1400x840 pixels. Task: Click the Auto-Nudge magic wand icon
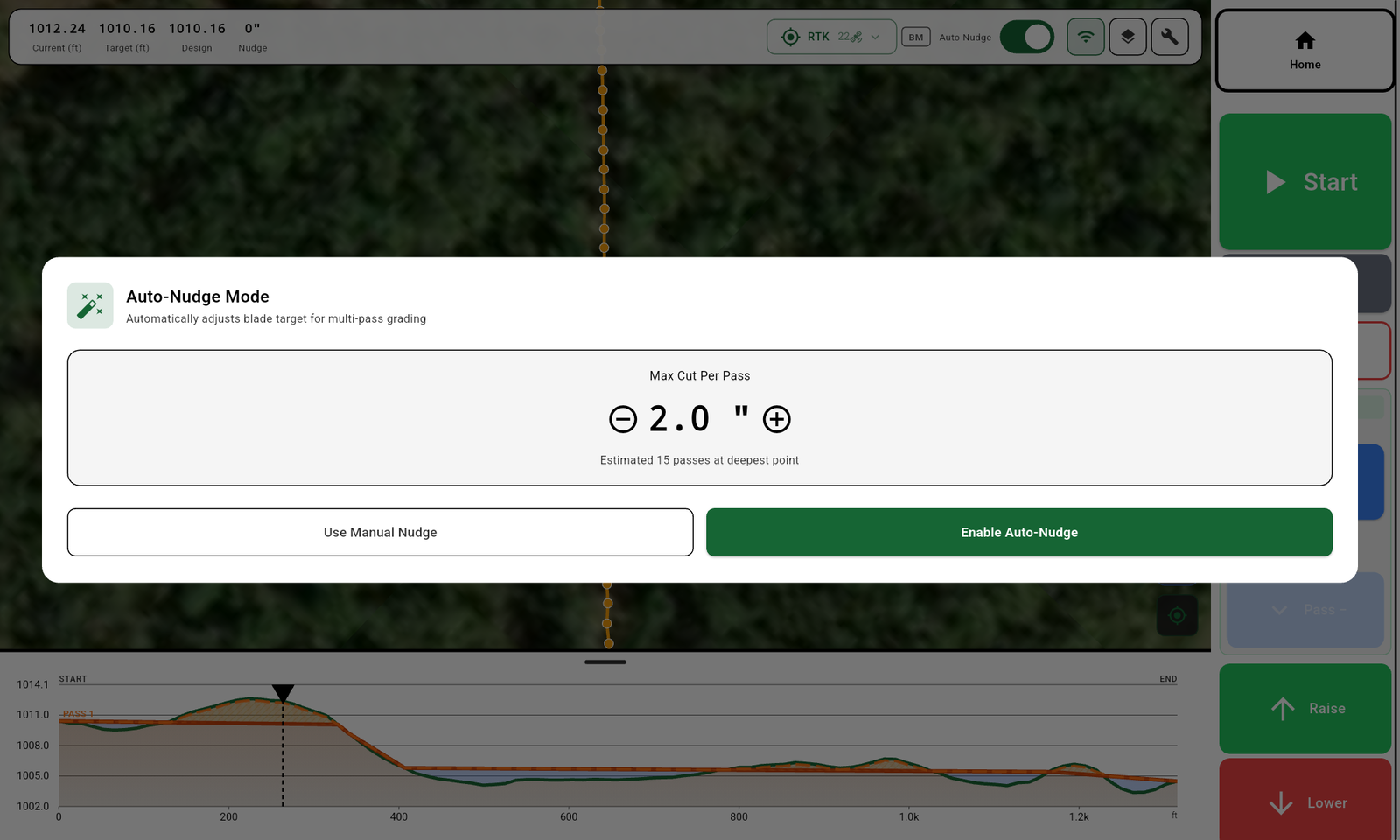(x=90, y=305)
